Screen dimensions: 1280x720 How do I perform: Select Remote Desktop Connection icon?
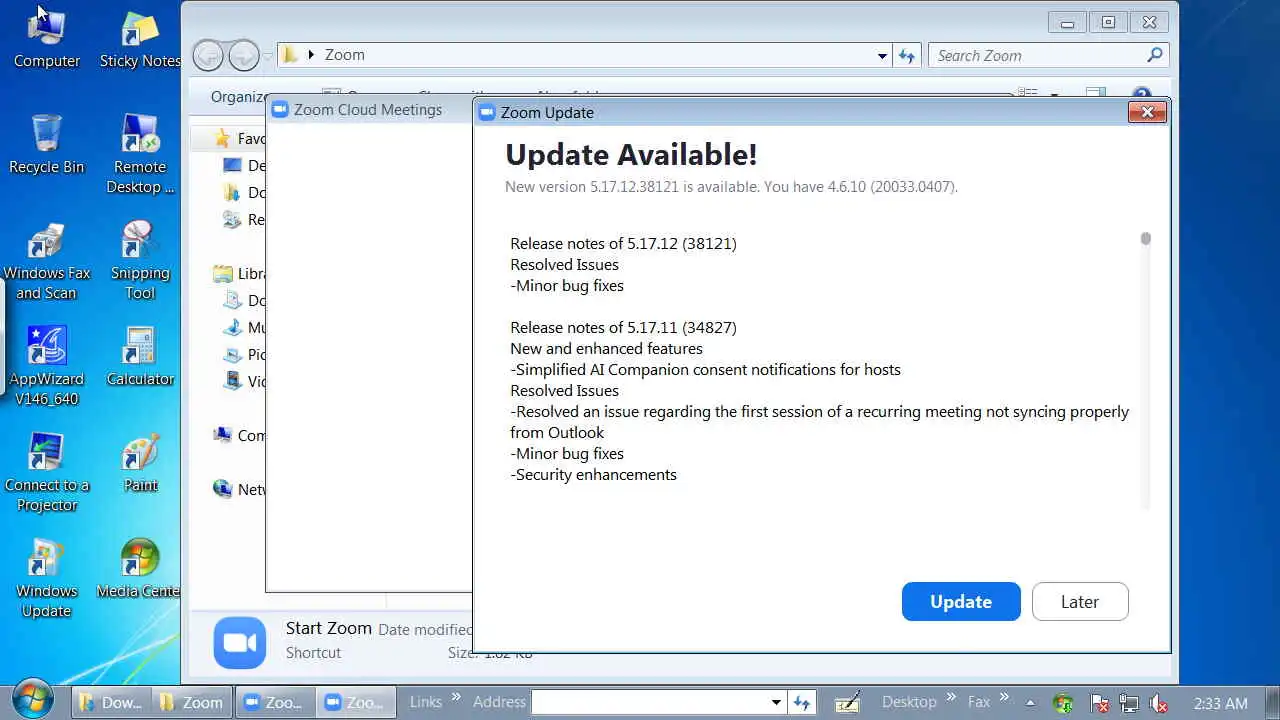(140, 155)
